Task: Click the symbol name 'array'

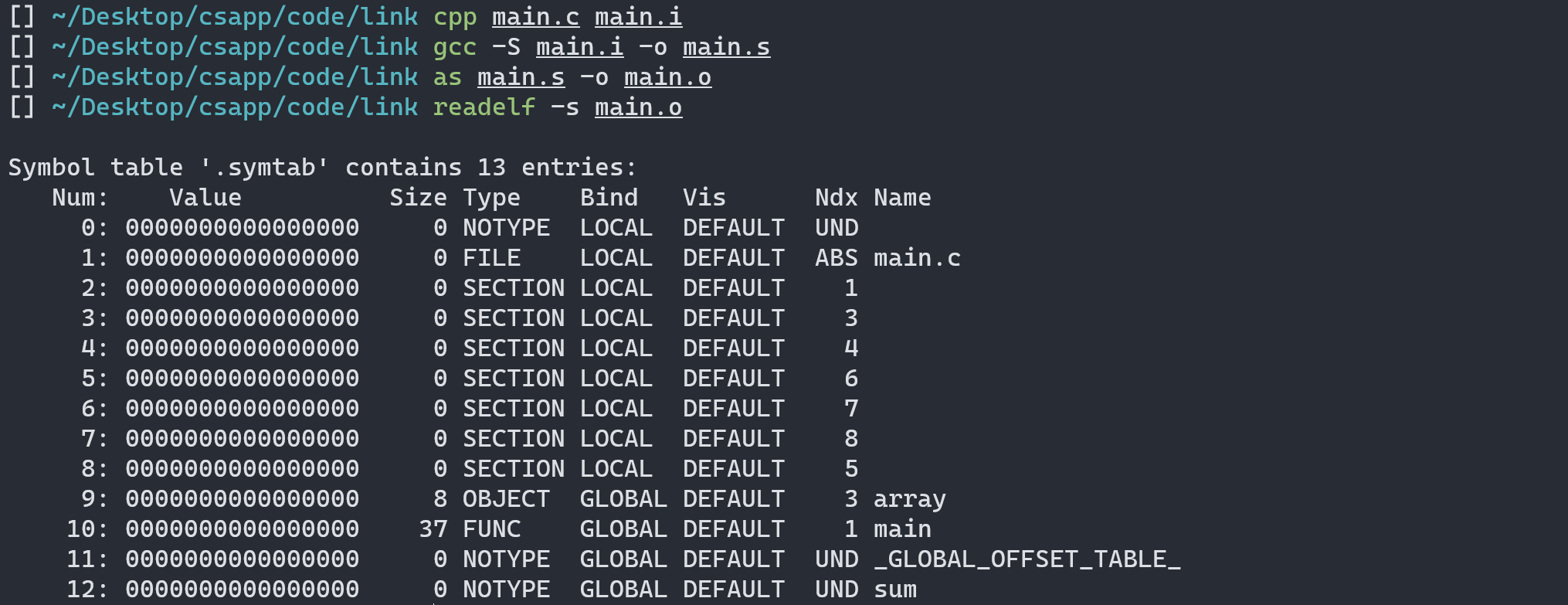Action: pos(910,498)
